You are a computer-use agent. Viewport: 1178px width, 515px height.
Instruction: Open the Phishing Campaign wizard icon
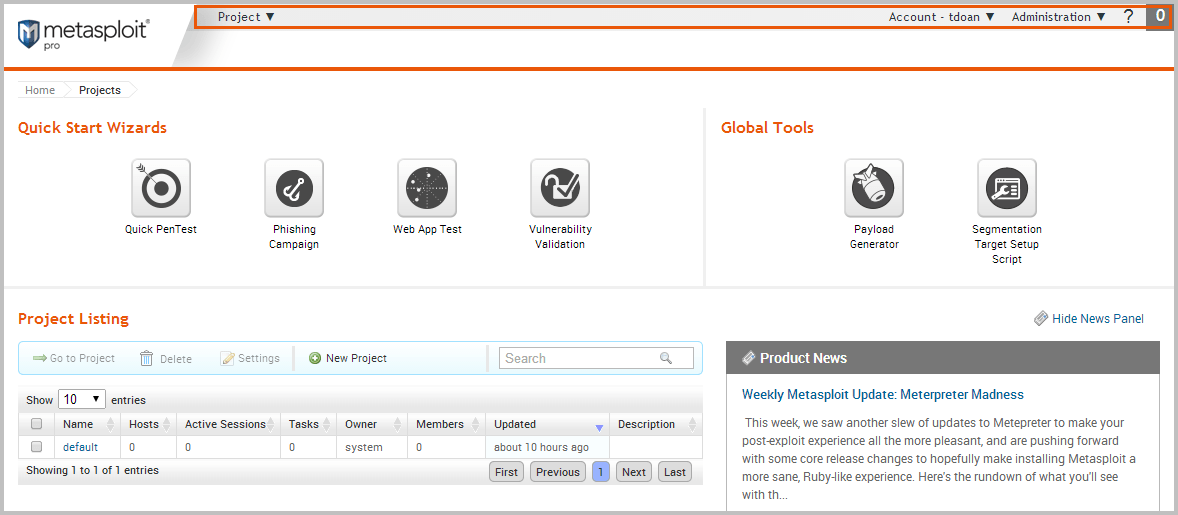pos(294,188)
